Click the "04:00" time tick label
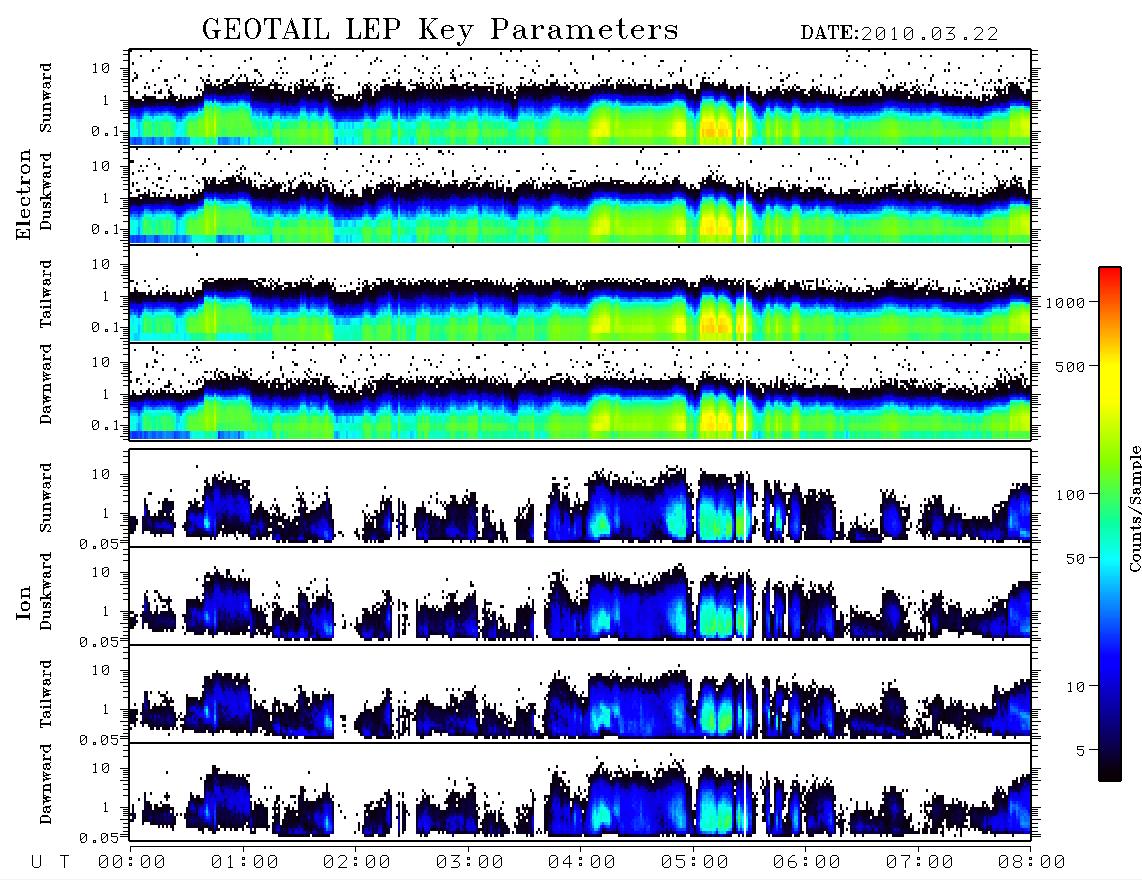The height and width of the screenshot is (880, 1142). pos(582,862)
